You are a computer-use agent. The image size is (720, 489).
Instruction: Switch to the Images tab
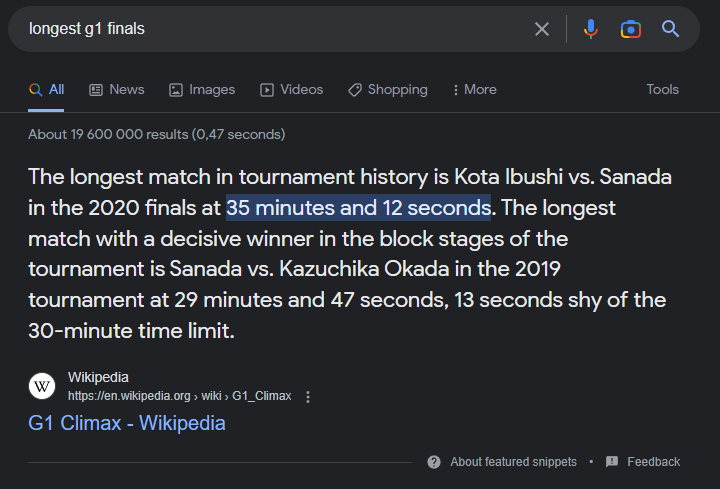(202, 90)
